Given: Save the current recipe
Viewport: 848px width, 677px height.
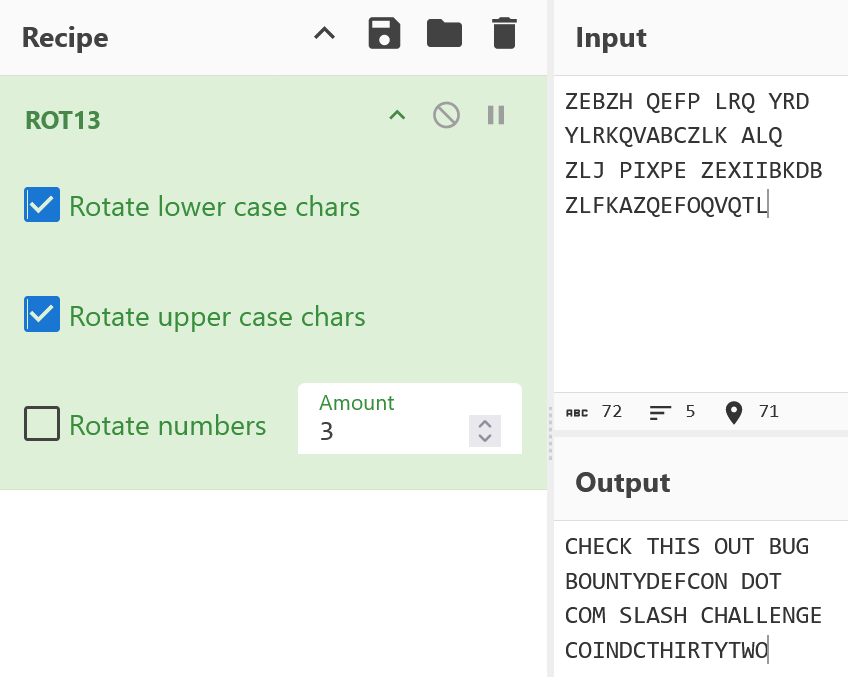Looking at the screenshot, I should (385, 34).
